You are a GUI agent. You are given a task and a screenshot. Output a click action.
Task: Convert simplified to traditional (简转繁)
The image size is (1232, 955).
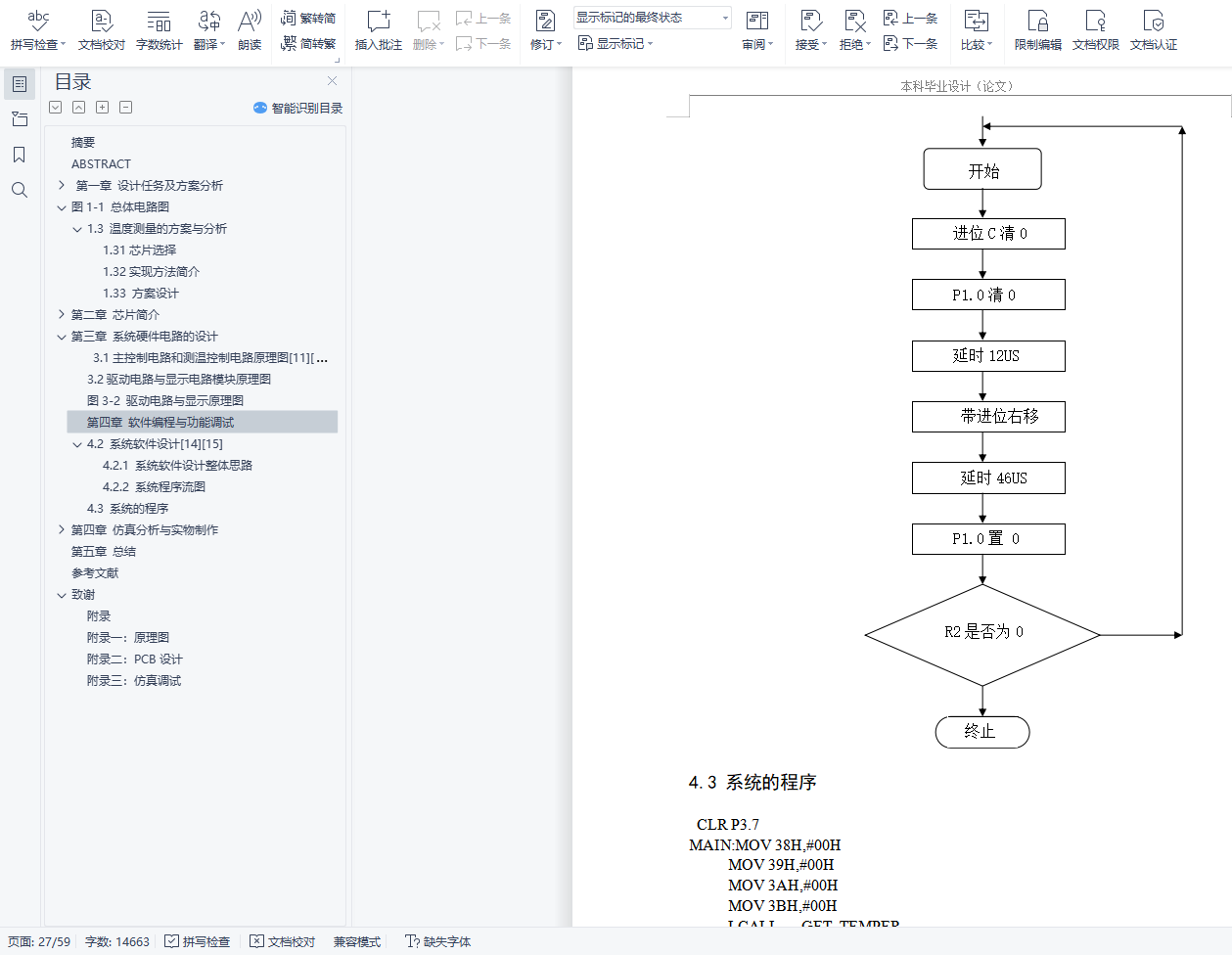coord(308,43)
